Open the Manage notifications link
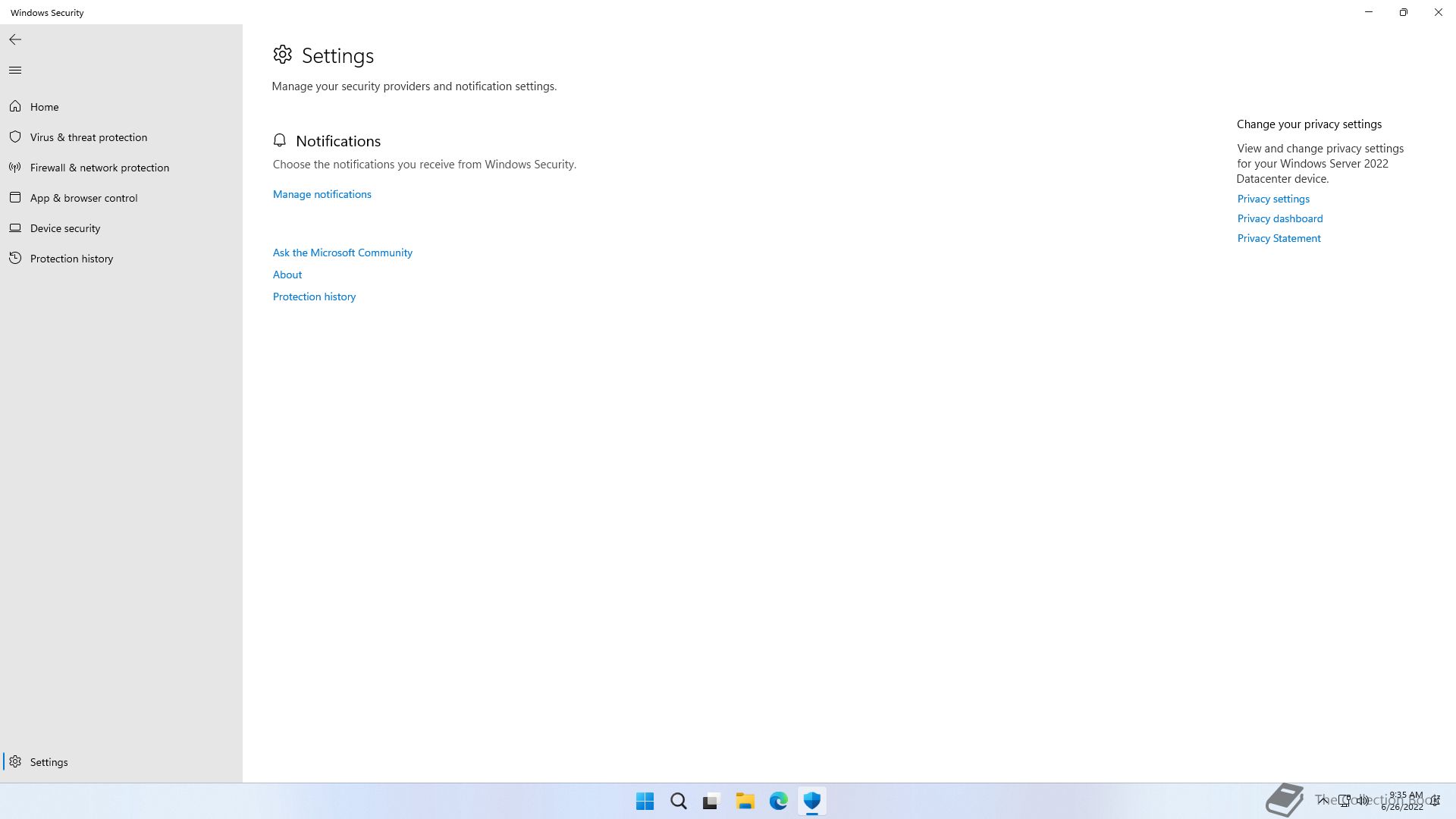The height and width of the screenshot is (819, 1456). pos(322,194)
